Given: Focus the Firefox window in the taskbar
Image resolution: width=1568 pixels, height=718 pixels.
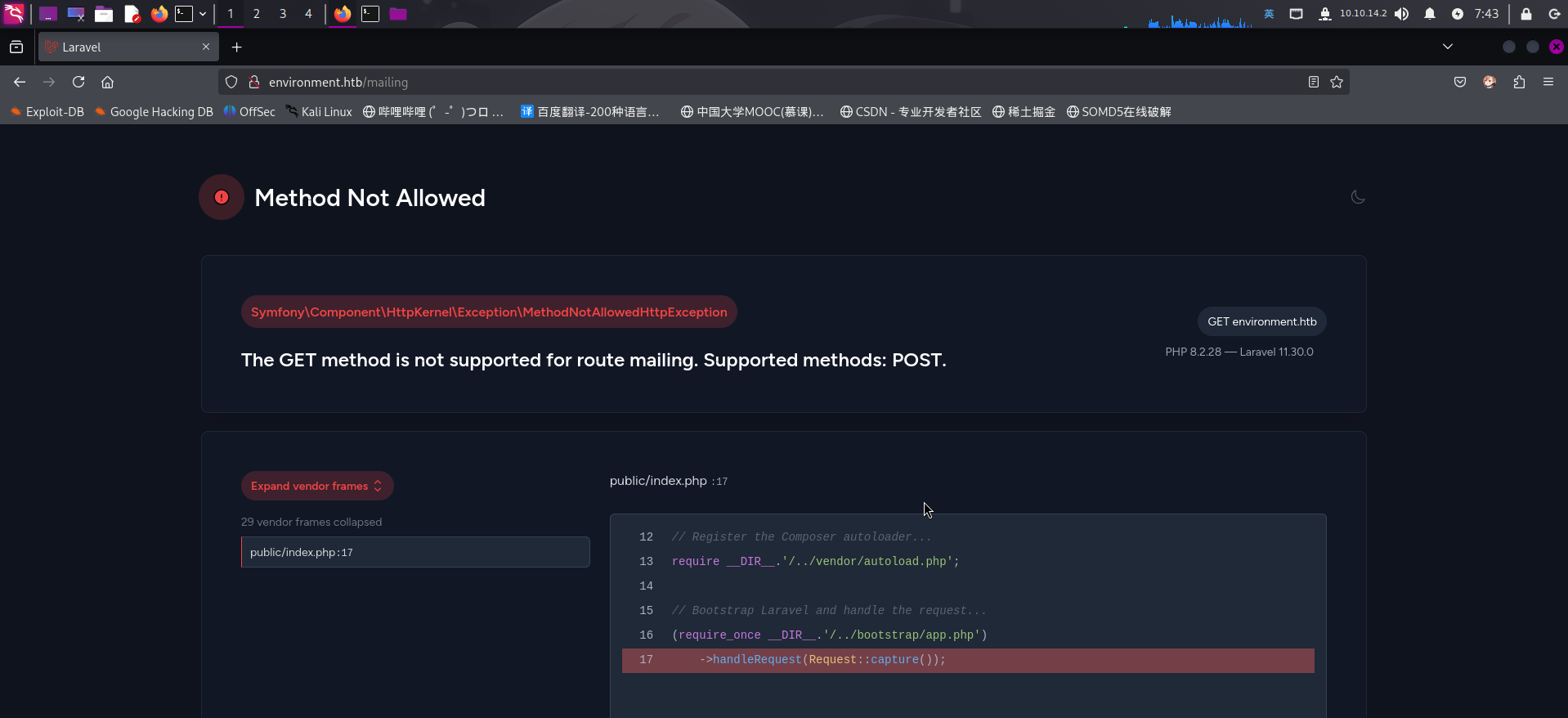Looking at the screenshot, I should click(343, 14).
